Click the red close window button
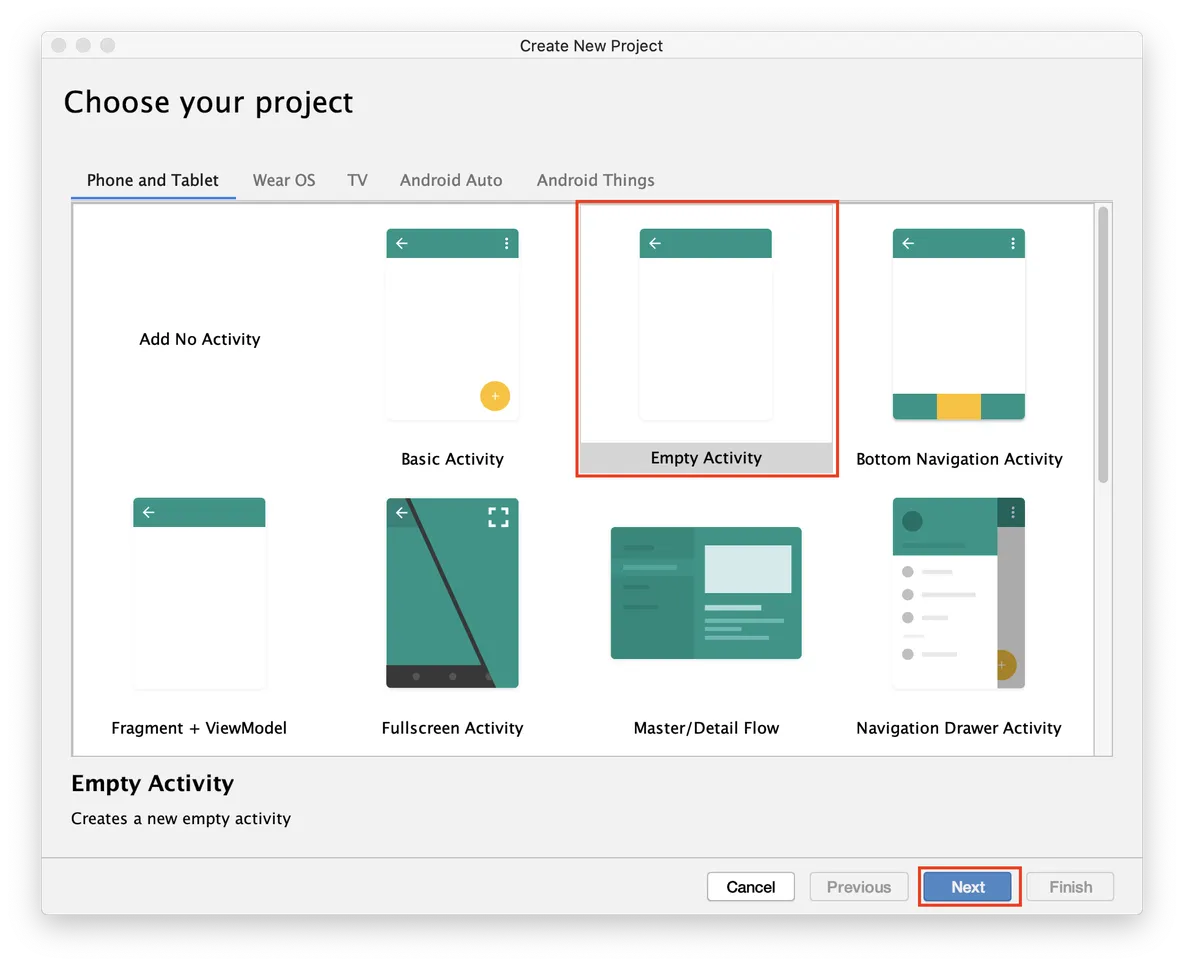Viewport: 1184px width, 966px height. pos(59,45)
